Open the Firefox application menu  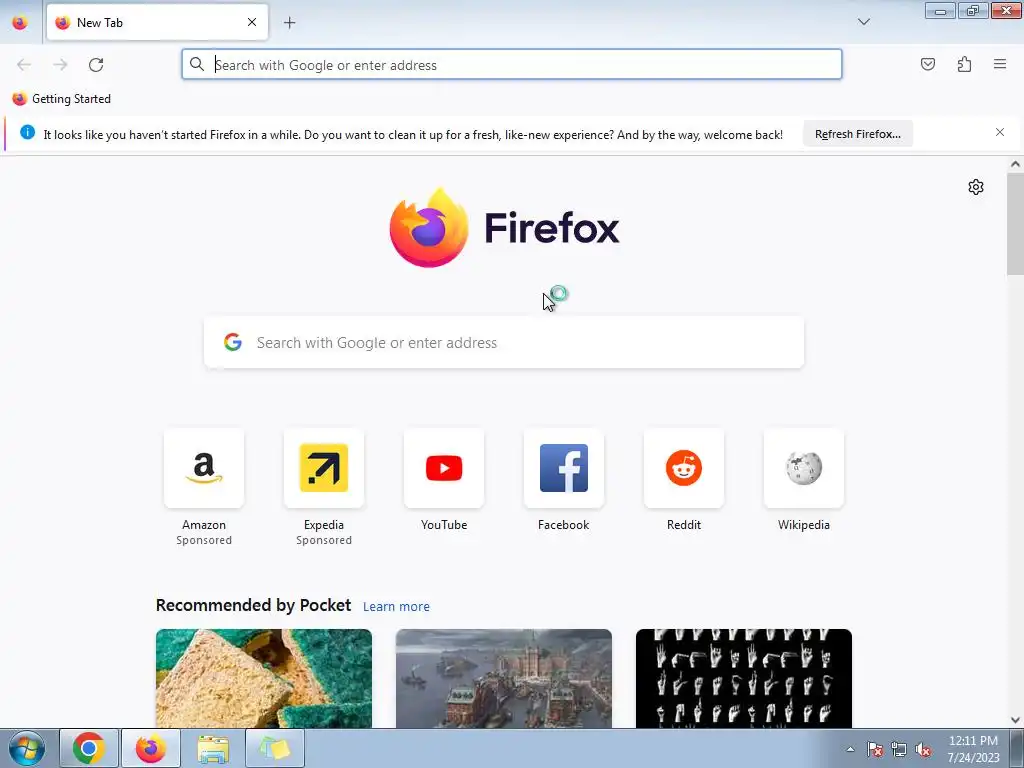[1000, 64]
